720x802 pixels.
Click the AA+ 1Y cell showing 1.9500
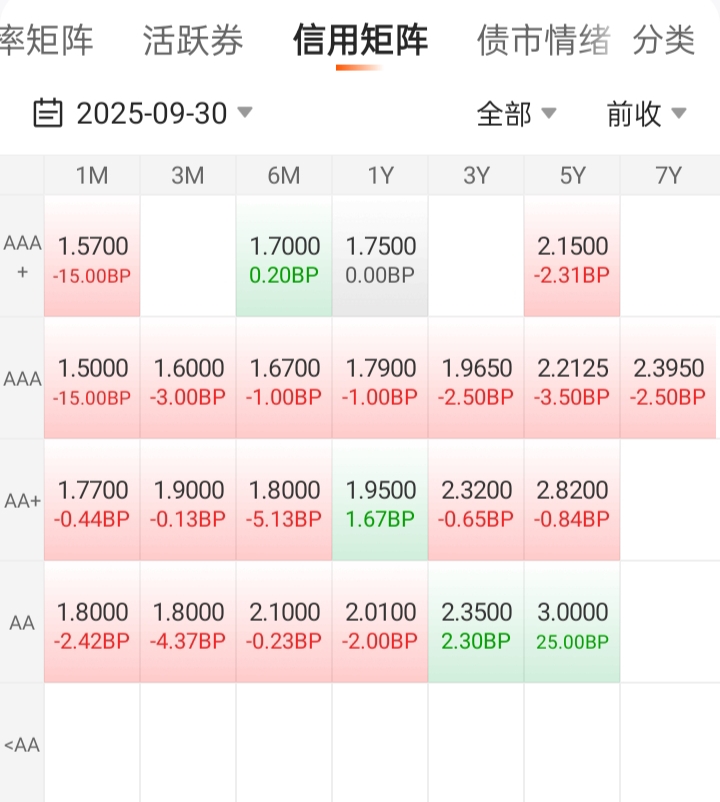pos(380,502)
